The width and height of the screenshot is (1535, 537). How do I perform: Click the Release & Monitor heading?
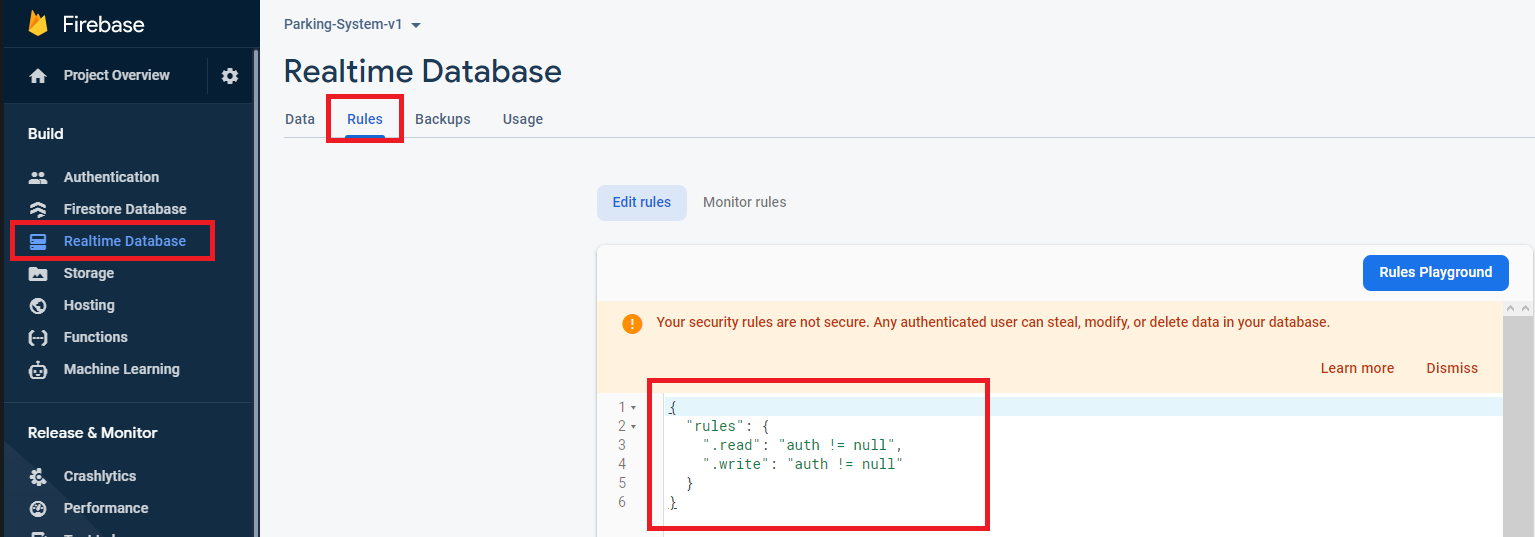click(93, 433)
